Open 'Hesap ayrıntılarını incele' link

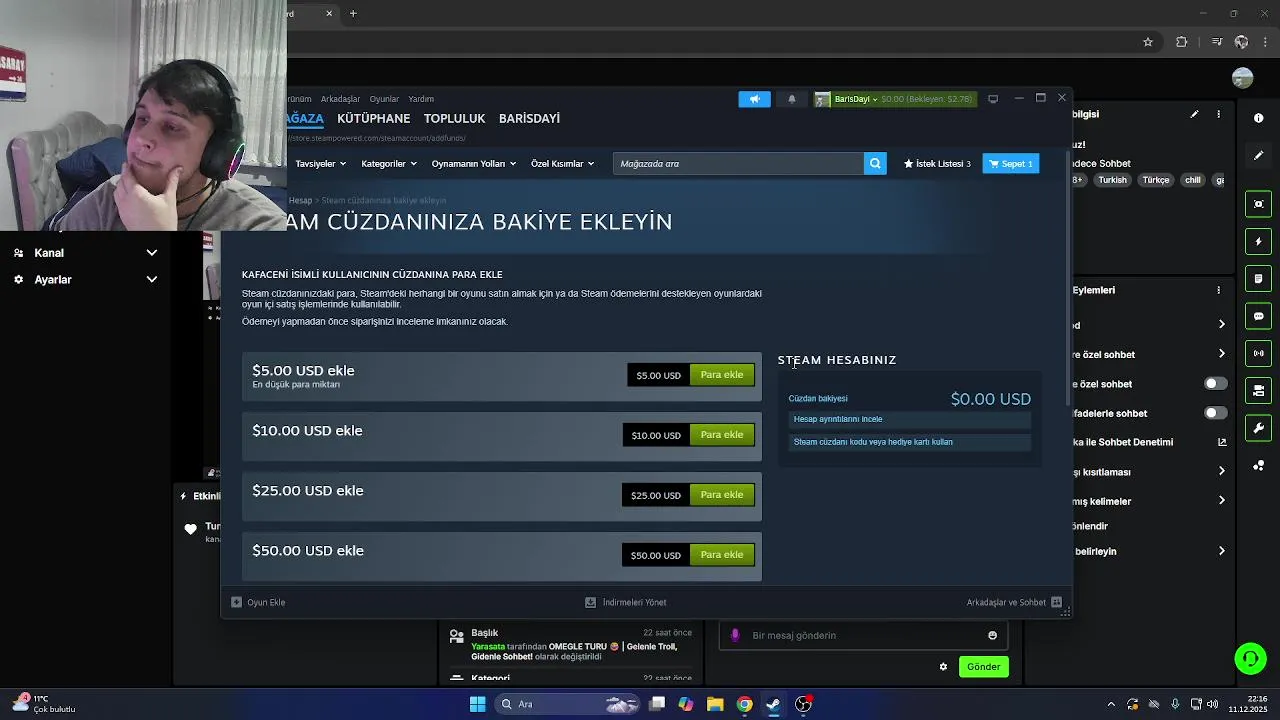909,419
